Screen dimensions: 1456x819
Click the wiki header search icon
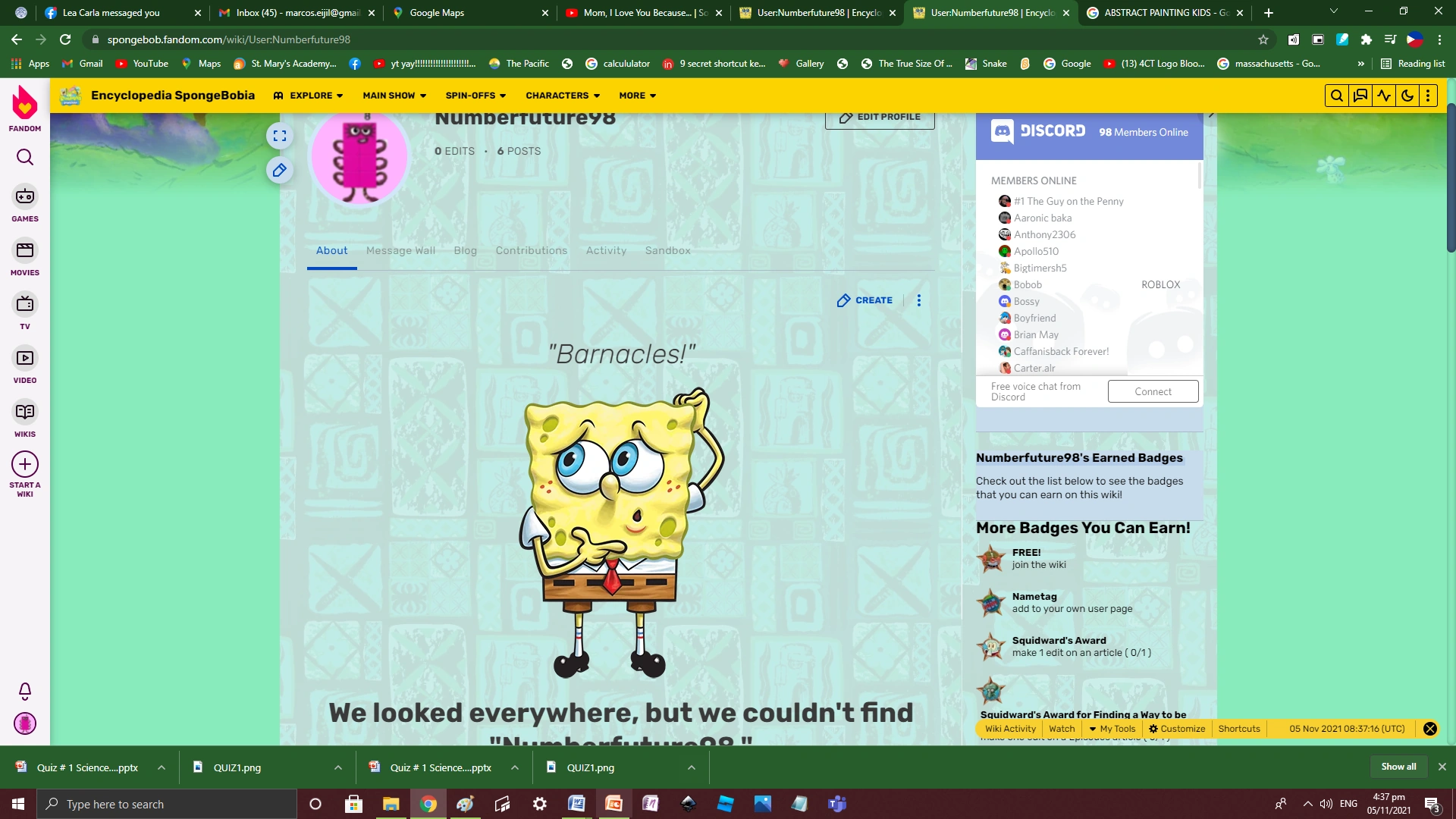pyautogui.click(x=1337, y=96)
